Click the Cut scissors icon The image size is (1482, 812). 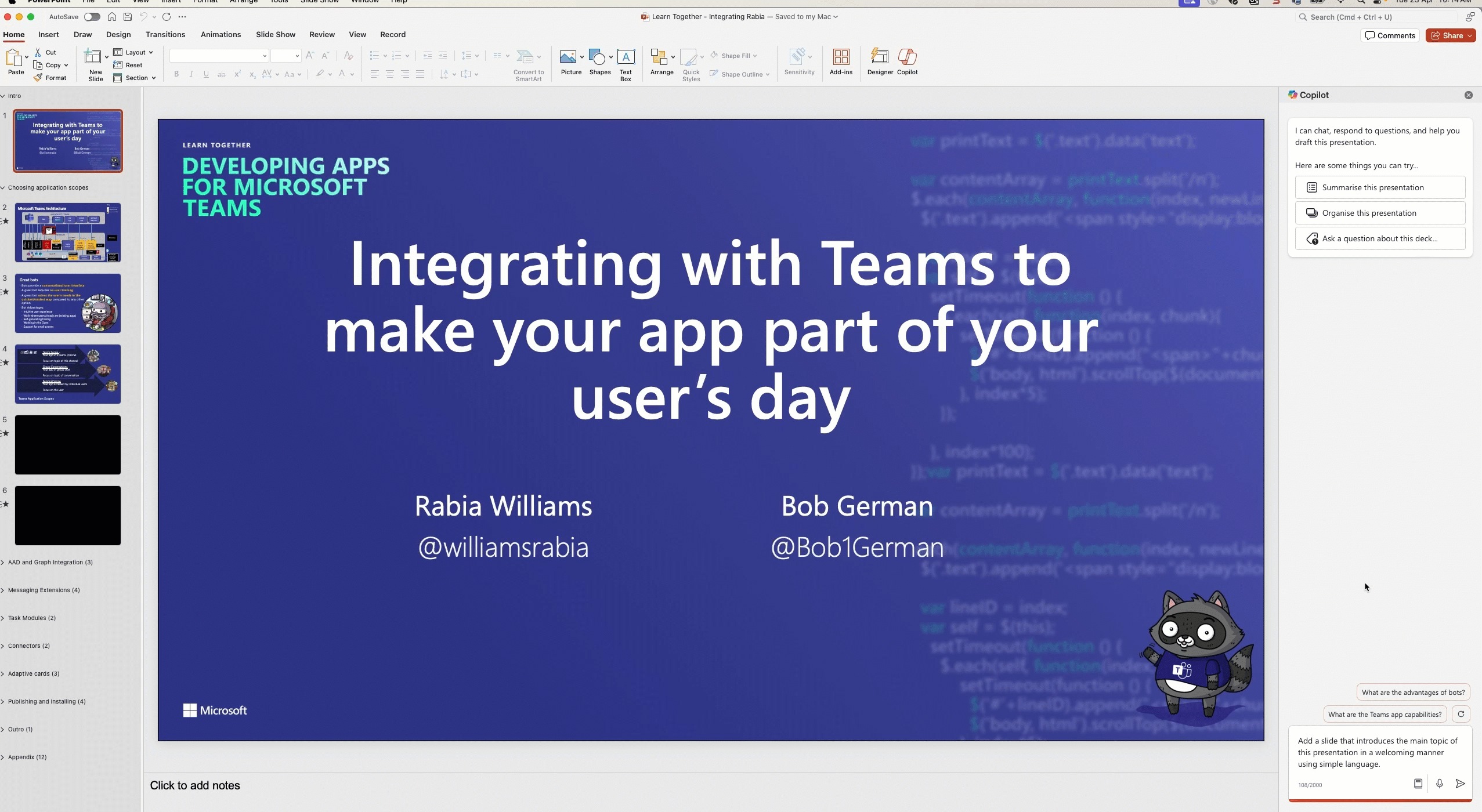tap(38, 52)
